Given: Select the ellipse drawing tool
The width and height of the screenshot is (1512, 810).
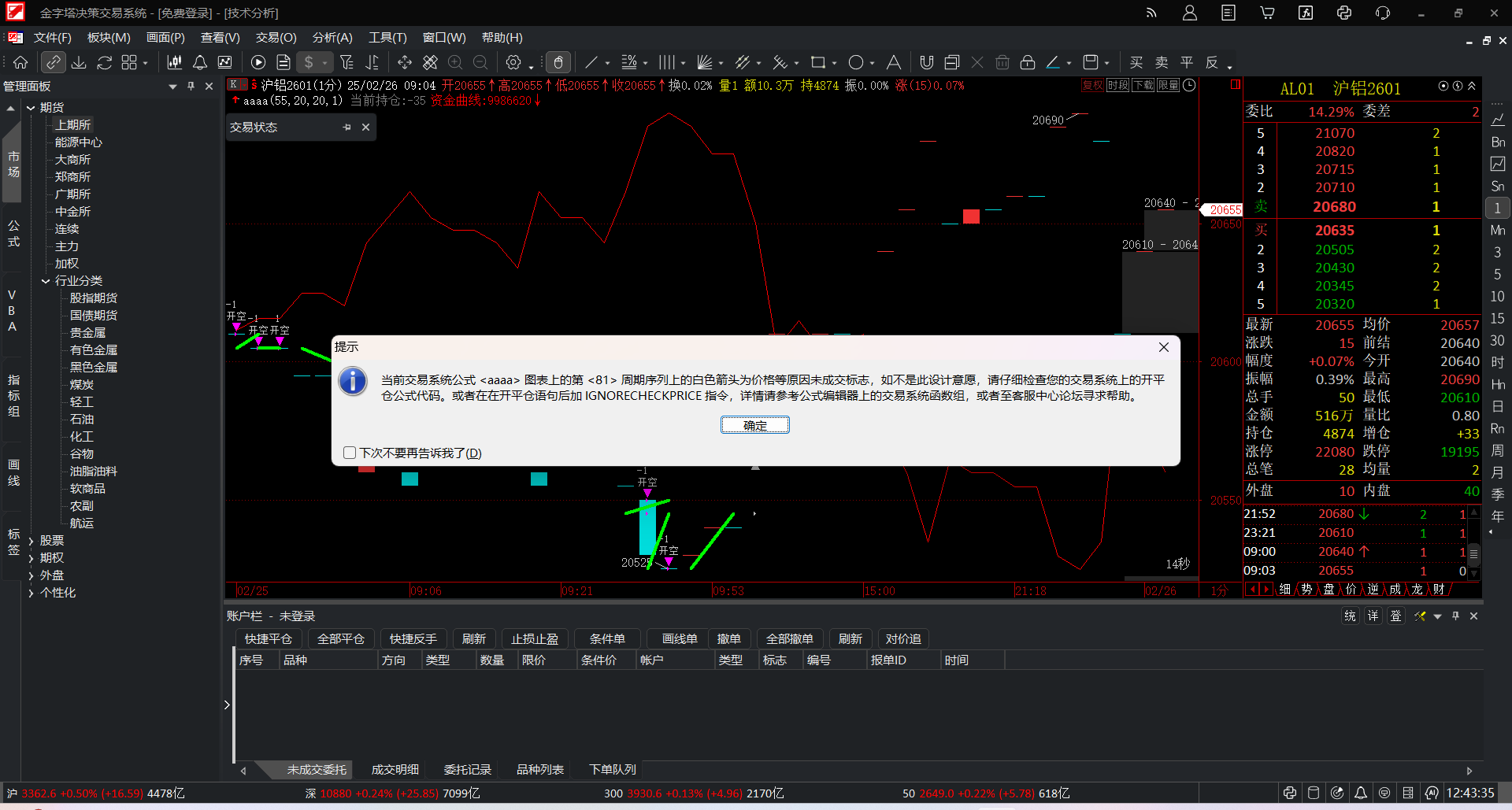Looking at the screenshot, I should click(856, 62).
